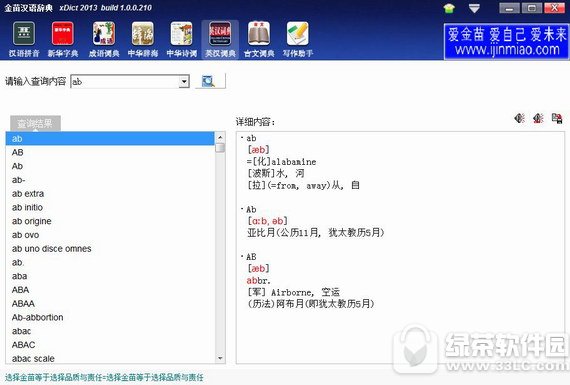The image size is (570, 385).
Task: Click the first speaker pronunciation icon
Action: click(x=519, y=118)
